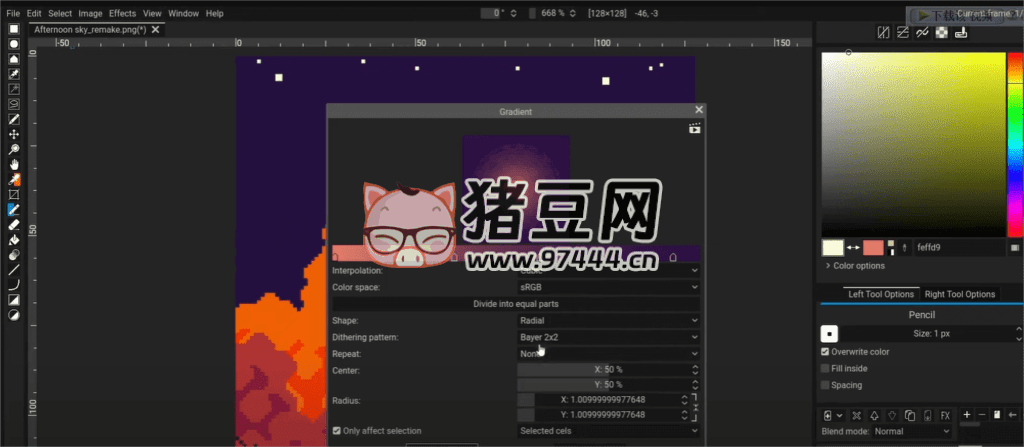Select the Lasso selection tool

[x=14, y=104]
